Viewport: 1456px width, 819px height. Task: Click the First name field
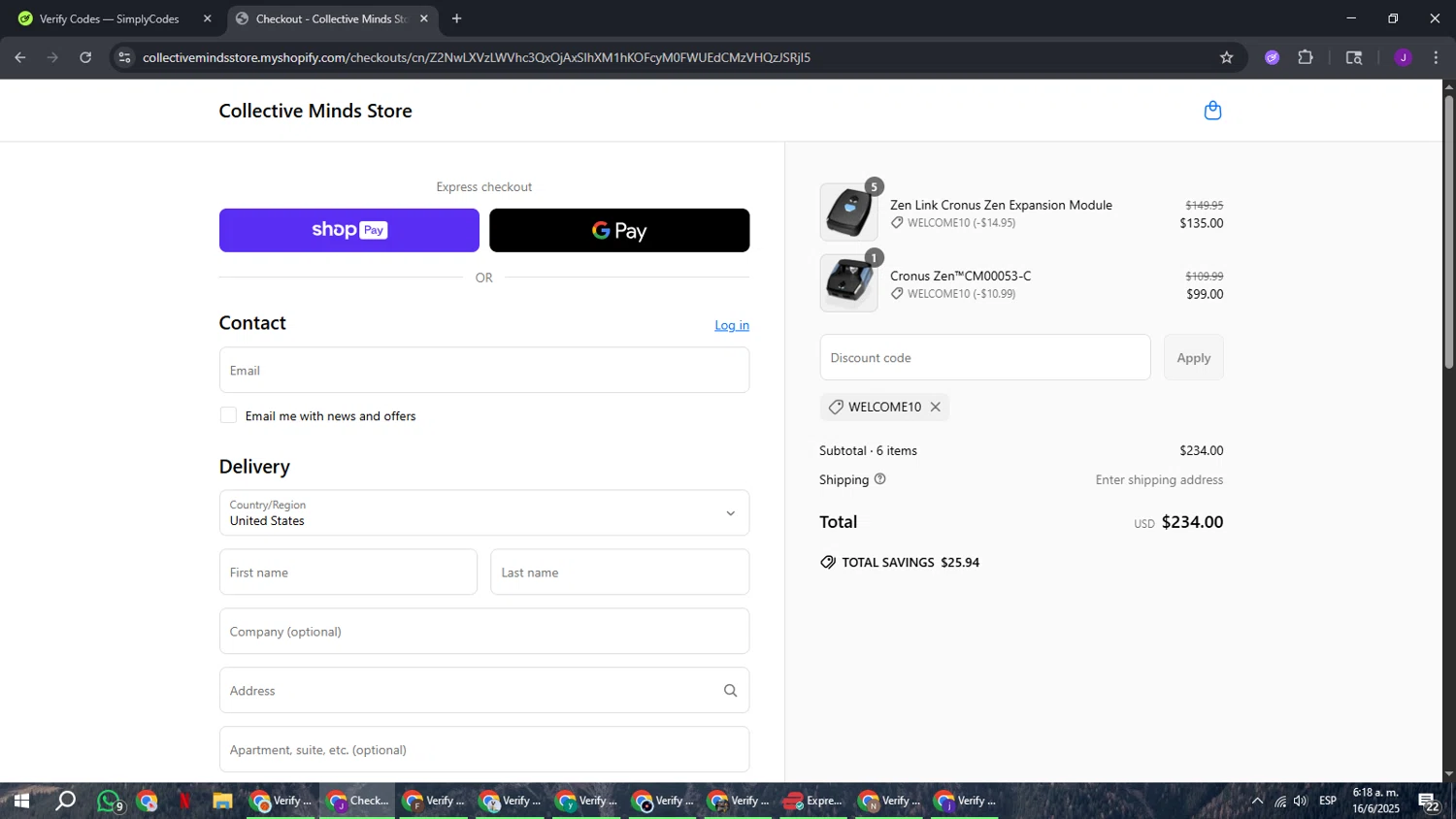coord(348,573)
